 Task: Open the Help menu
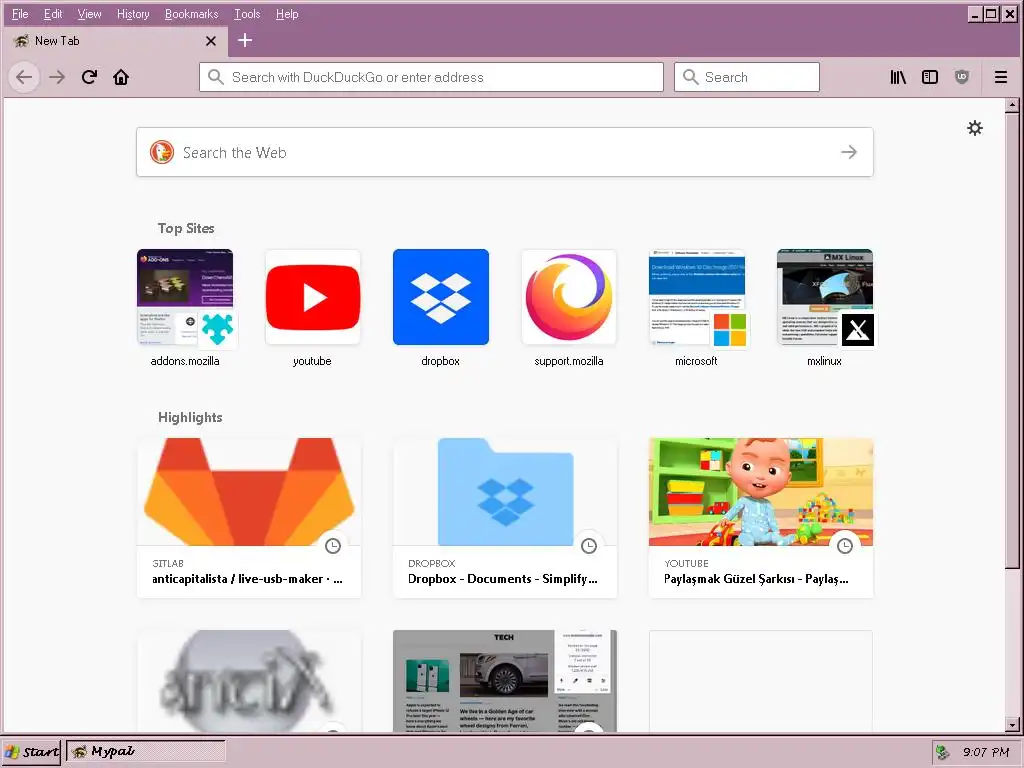coord(287,14)
